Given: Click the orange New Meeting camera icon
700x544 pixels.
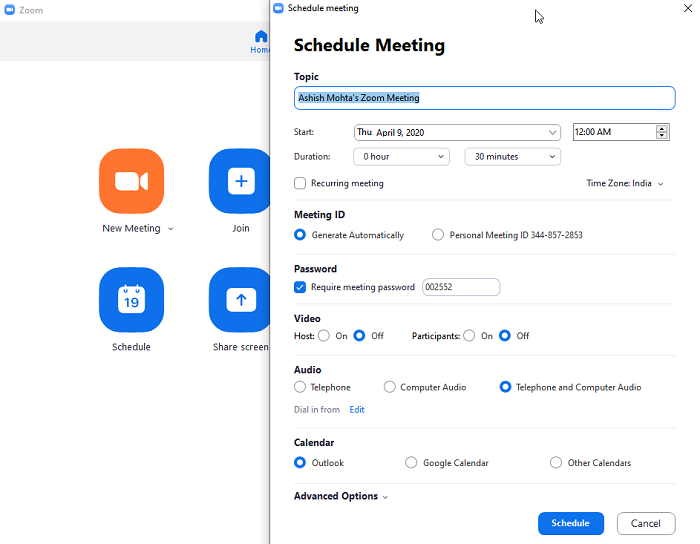Looking at the screenshot, I should pyautogui.click(x=131, y=181).
